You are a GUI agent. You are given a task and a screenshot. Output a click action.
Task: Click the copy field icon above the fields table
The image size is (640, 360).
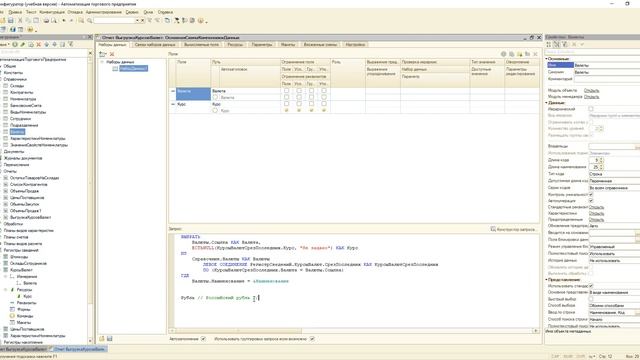(511, 54)
